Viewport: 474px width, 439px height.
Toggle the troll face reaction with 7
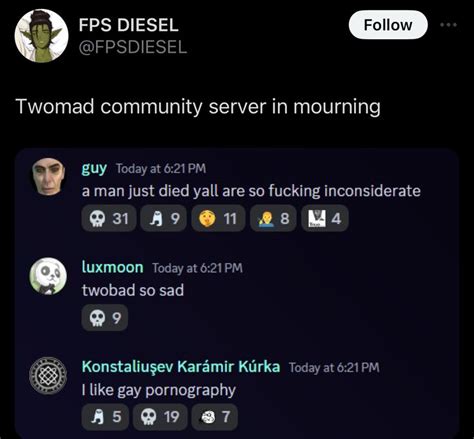[x=215, y=417]
